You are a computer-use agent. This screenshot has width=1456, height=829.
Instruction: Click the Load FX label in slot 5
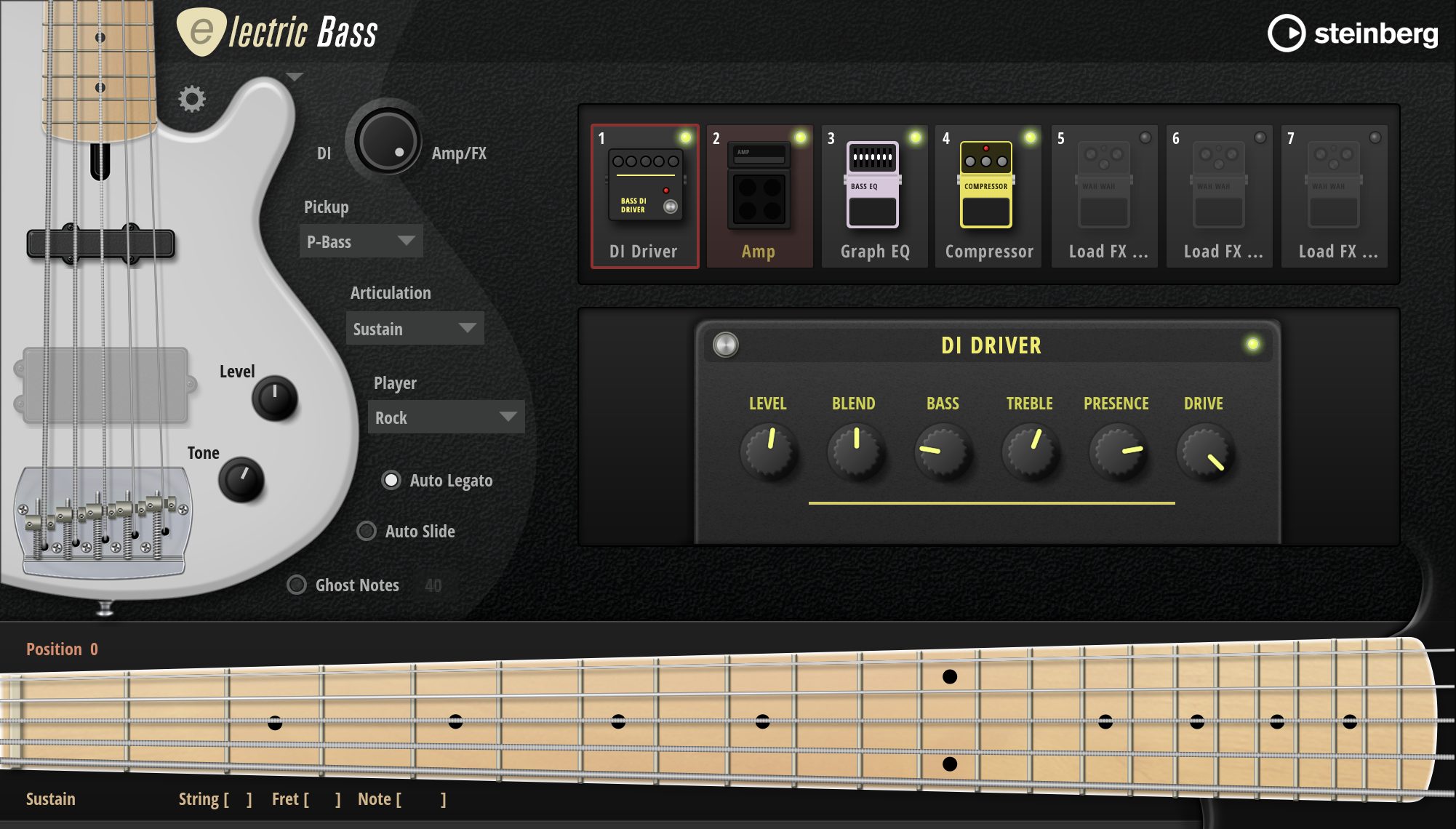point(1108,252)
